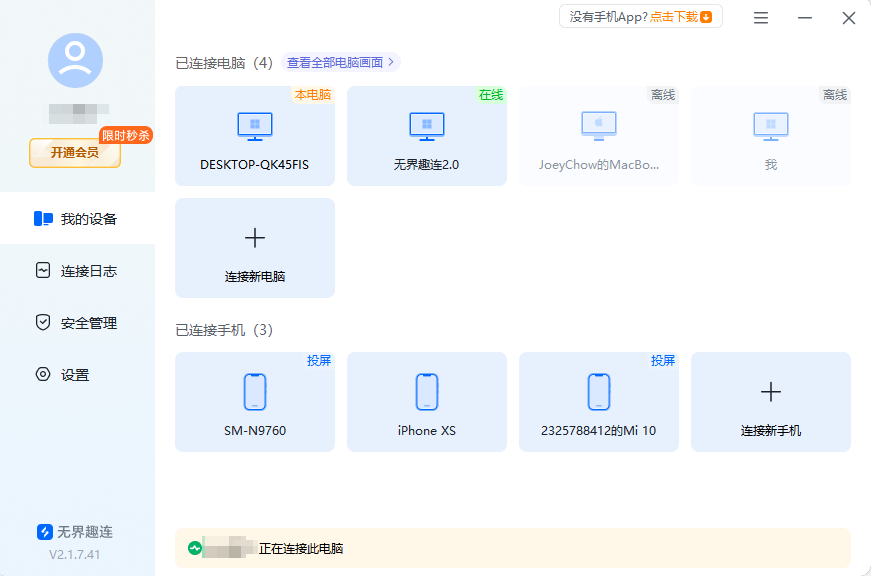Click 连接新手机 to add a phone
Screen dimensions: 871x576
pos(770,401)
